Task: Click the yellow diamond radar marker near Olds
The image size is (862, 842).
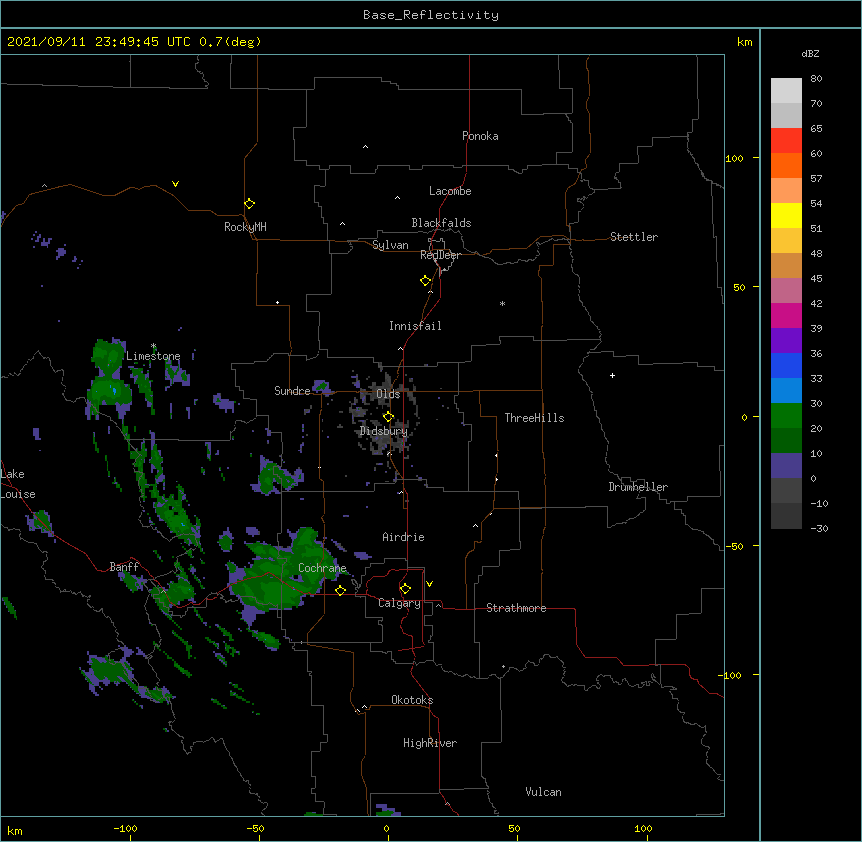Action: point(388,417)
